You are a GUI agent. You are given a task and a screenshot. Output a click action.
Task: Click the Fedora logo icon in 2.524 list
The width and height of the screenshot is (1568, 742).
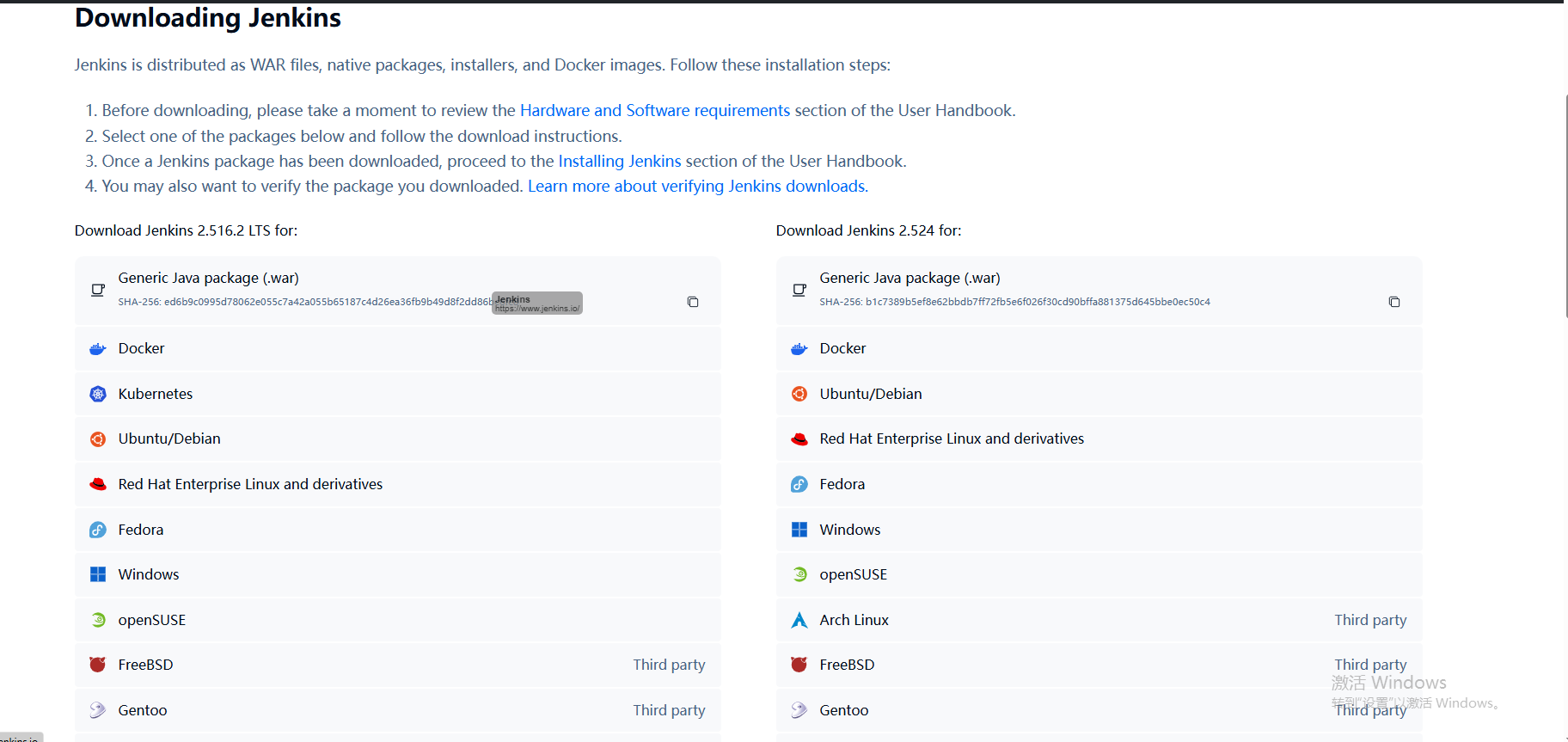[x=799, y=484]
